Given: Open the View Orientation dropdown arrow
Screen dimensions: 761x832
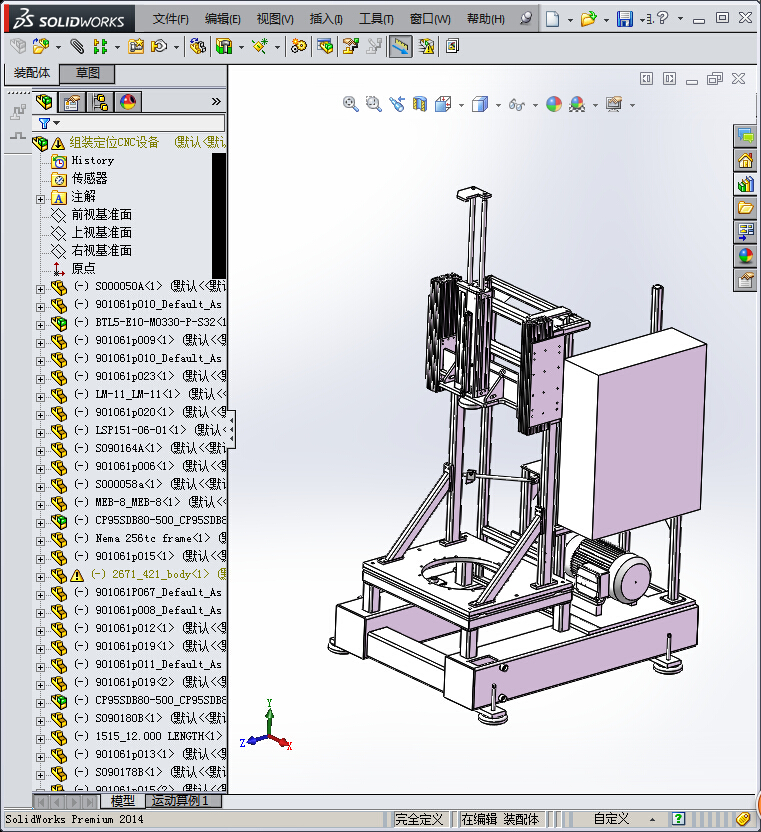Looking at the screenshot, I should click(x=461, y=105).
